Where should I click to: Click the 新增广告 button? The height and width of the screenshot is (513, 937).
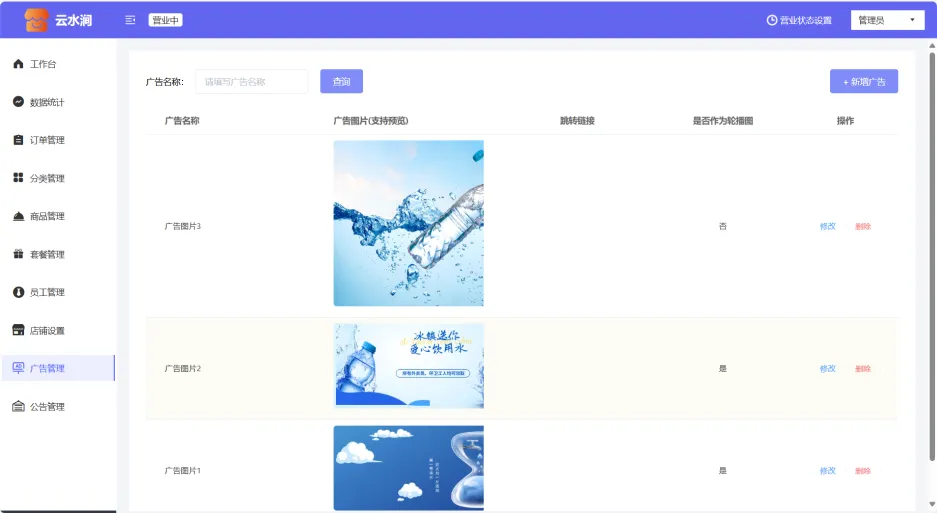863,81
